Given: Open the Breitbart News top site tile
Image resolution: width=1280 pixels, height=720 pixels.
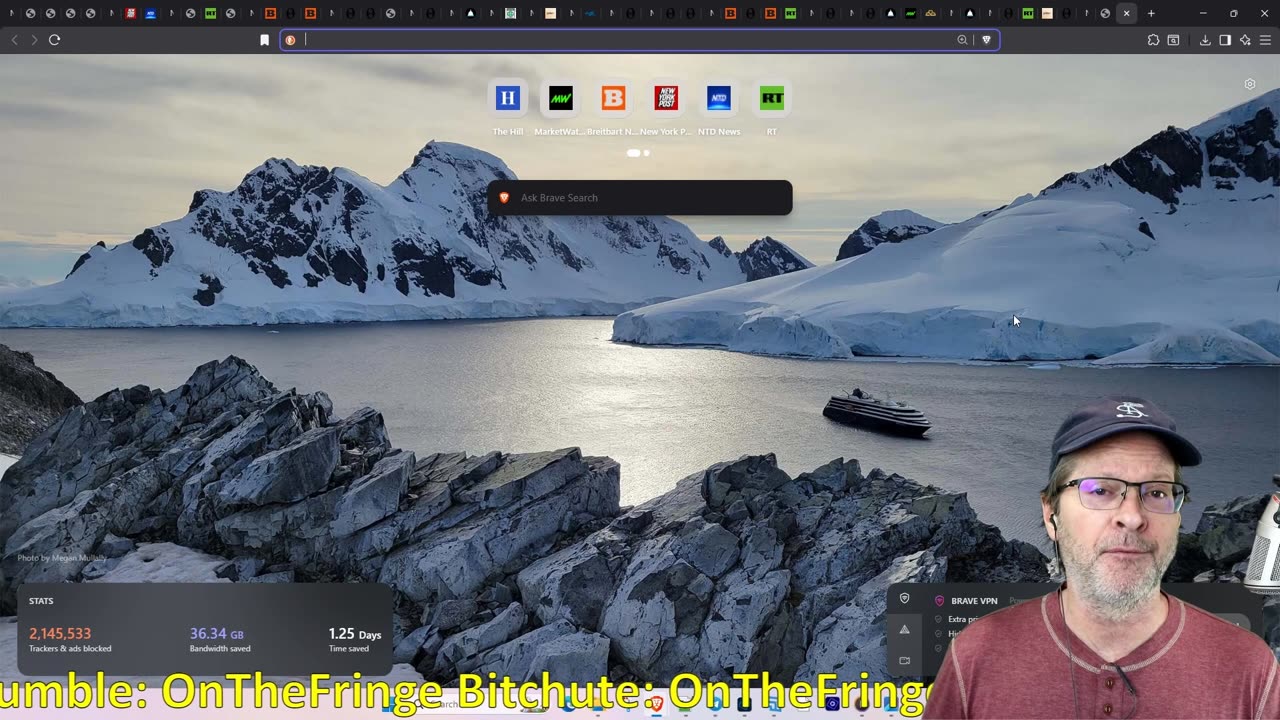Looking at the screenshot, I should pos(613,98).
